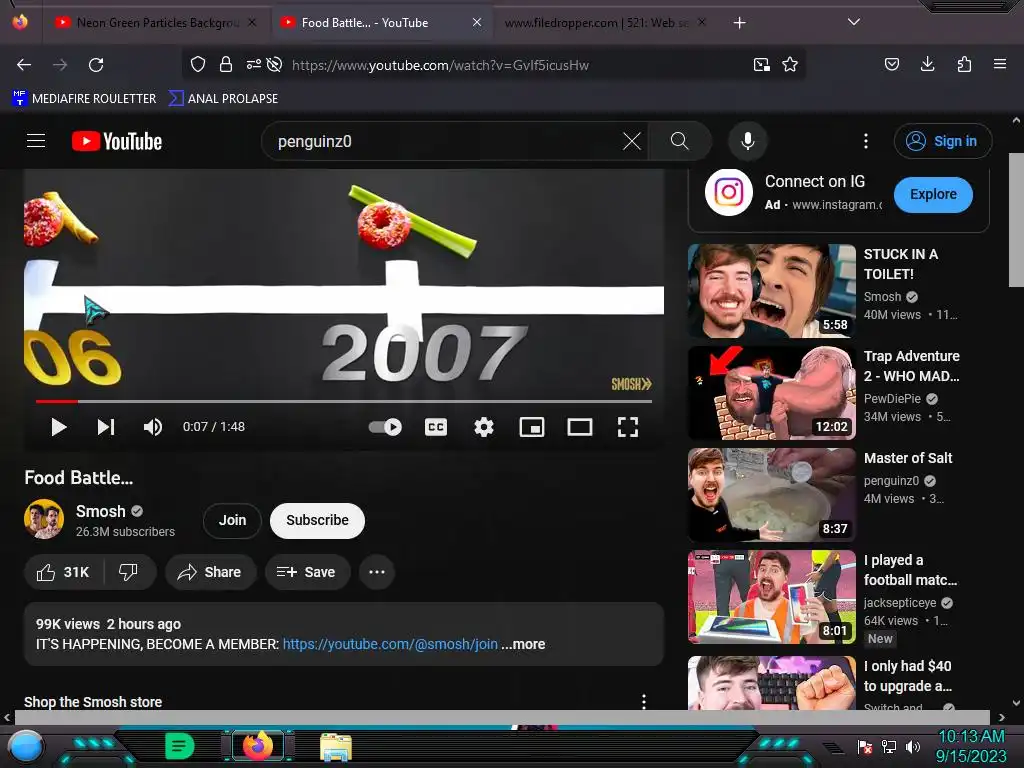List all tabs dropdown arrow
The height and width of the screenshot is (768, 1024).
point(853,22)
